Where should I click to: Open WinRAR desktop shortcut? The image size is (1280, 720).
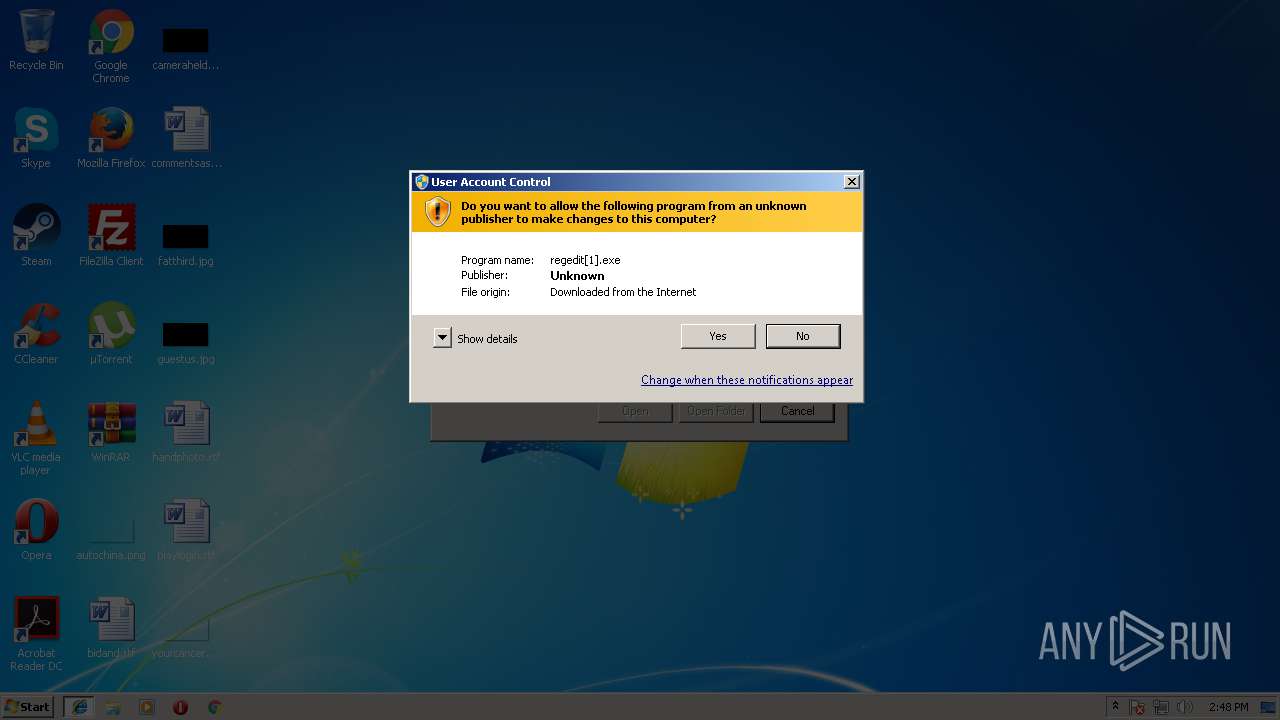click(x=111, y=433)
